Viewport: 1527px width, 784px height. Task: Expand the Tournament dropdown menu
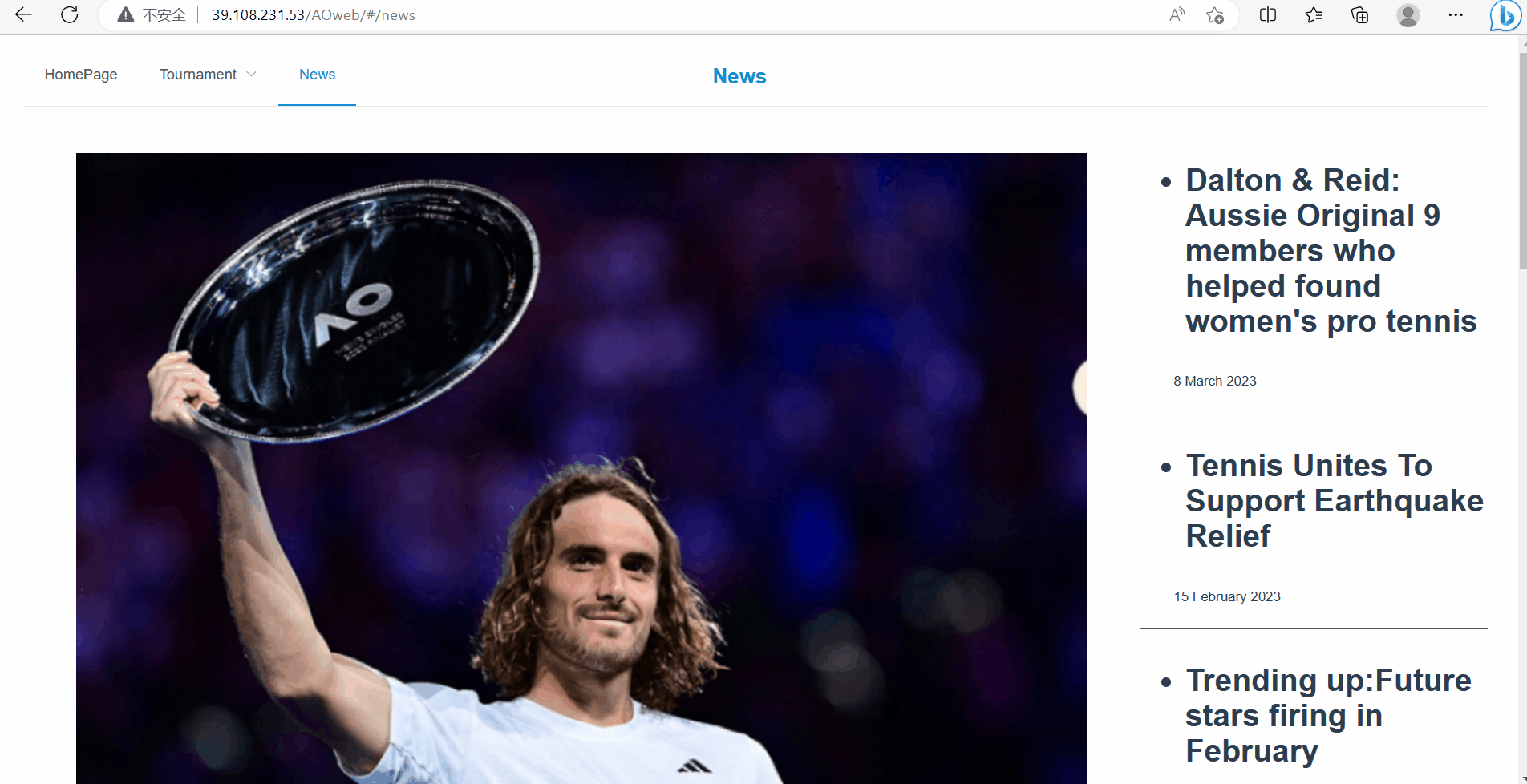pyautogui.click(x=208, y=75)
